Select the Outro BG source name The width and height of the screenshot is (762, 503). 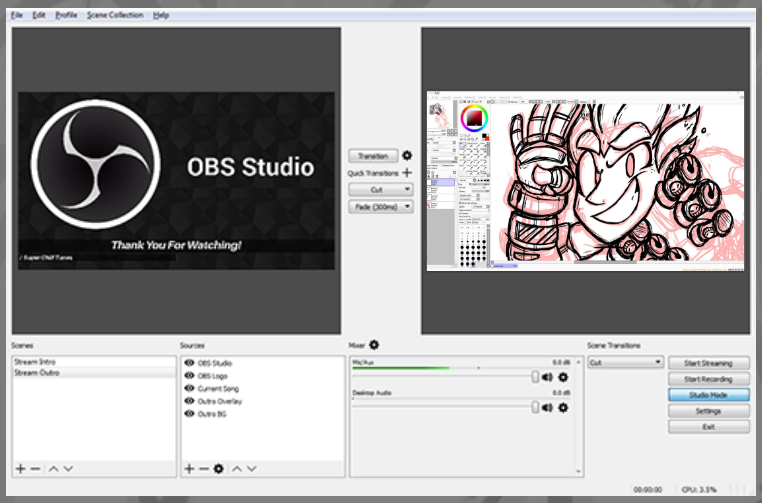click(212, 414)
